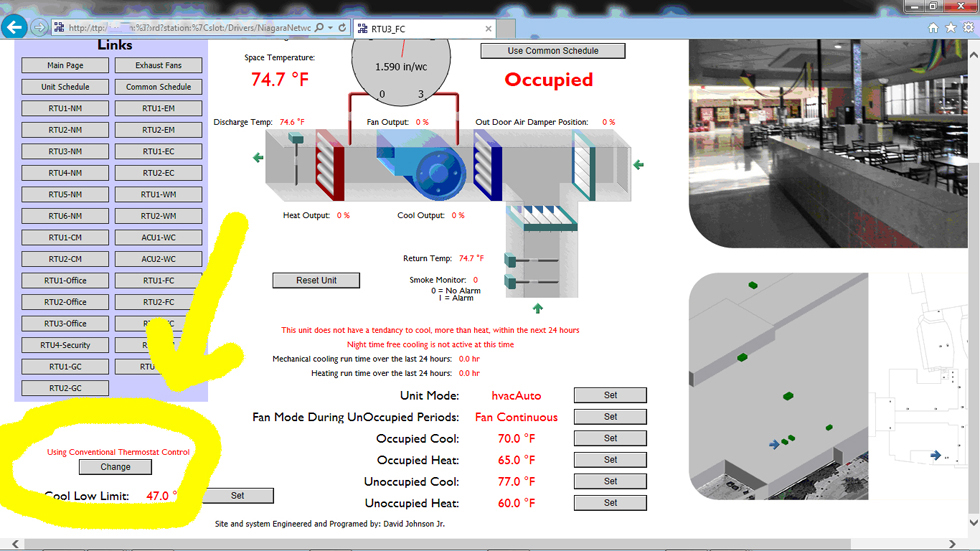Click the green return air up arrow

[x=538, y=308]
